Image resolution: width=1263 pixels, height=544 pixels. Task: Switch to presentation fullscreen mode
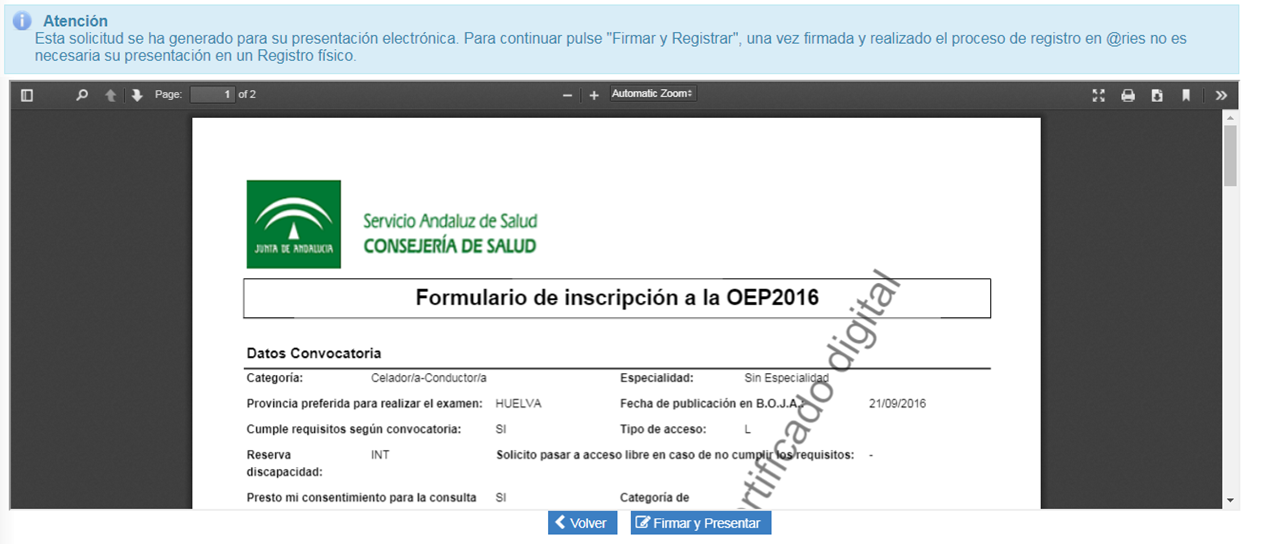[1099, 95]
